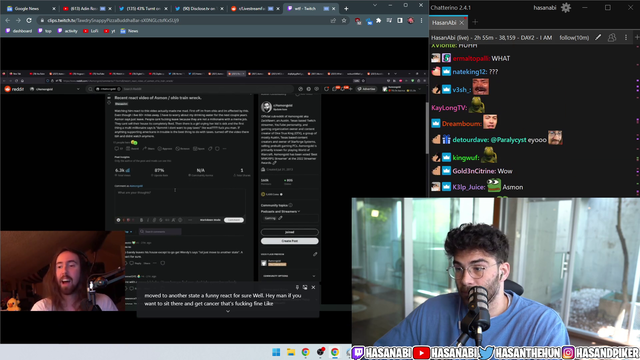Open the Chrome profile avatar
Screen dimensions: 640x360
click(411, 20)
